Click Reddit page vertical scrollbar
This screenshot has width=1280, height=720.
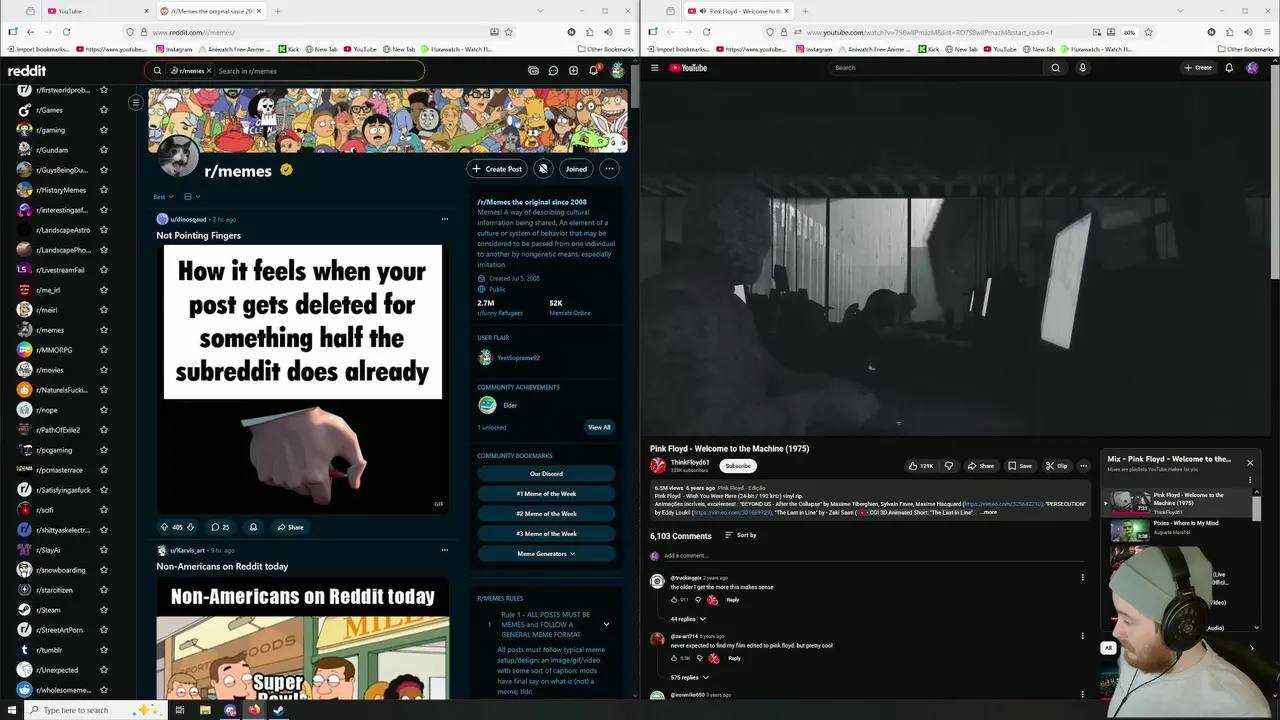634,85
